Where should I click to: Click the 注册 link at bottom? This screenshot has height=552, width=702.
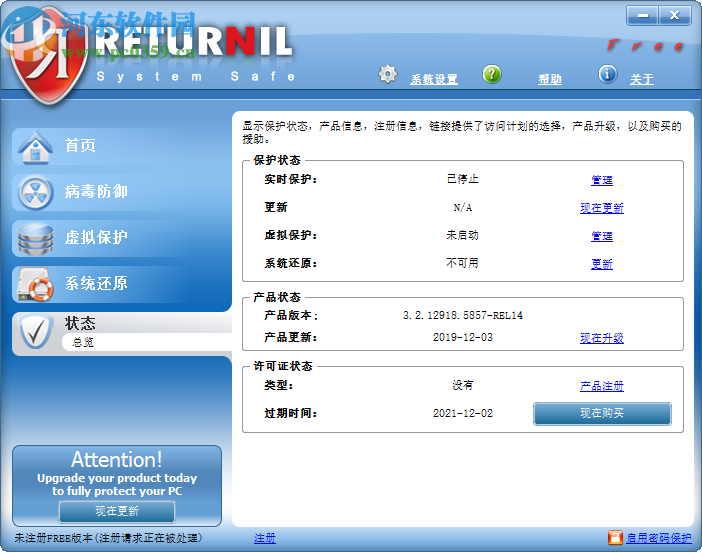pos(265,538)
